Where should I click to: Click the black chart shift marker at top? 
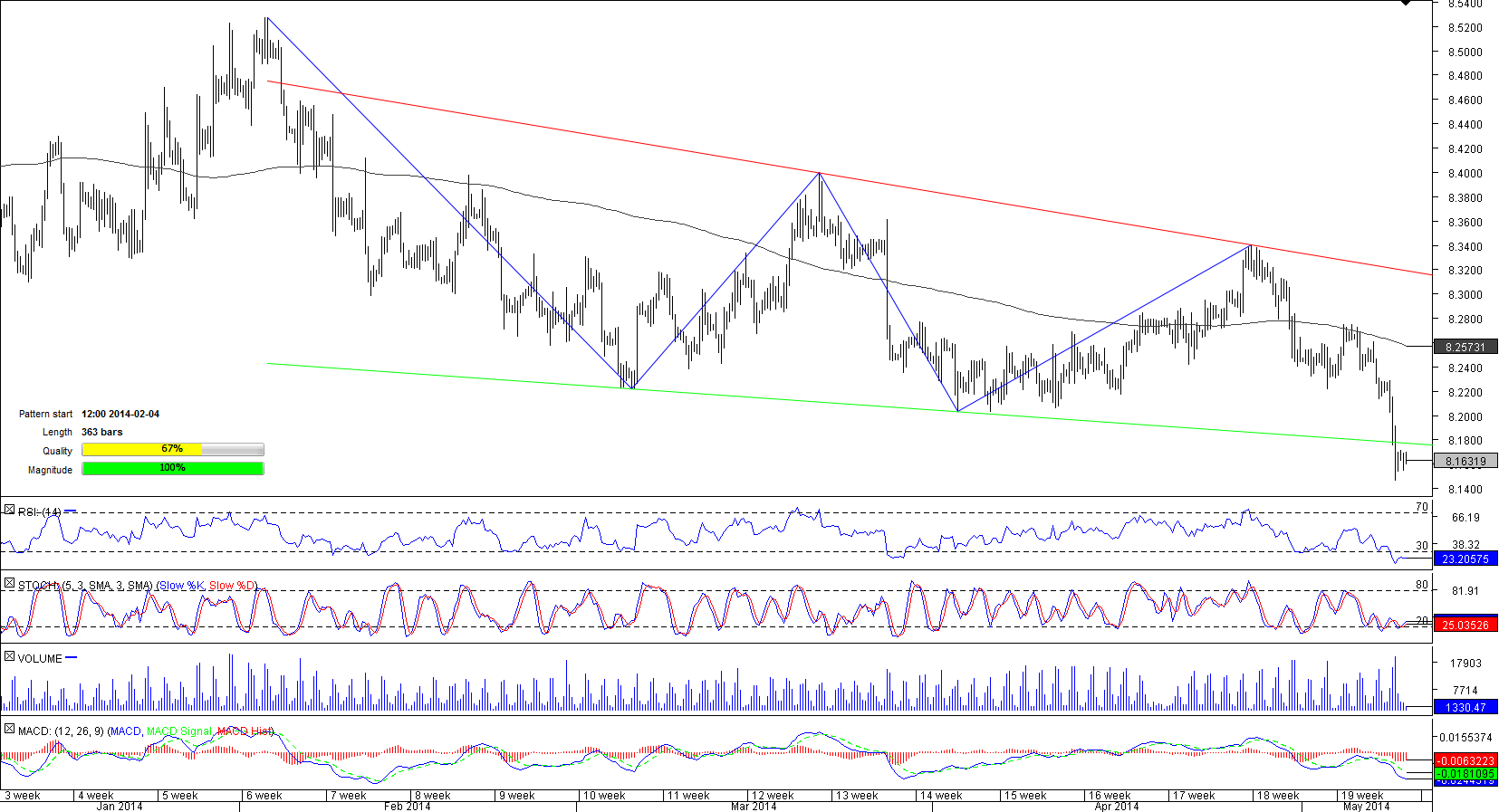coord(1406,3)
